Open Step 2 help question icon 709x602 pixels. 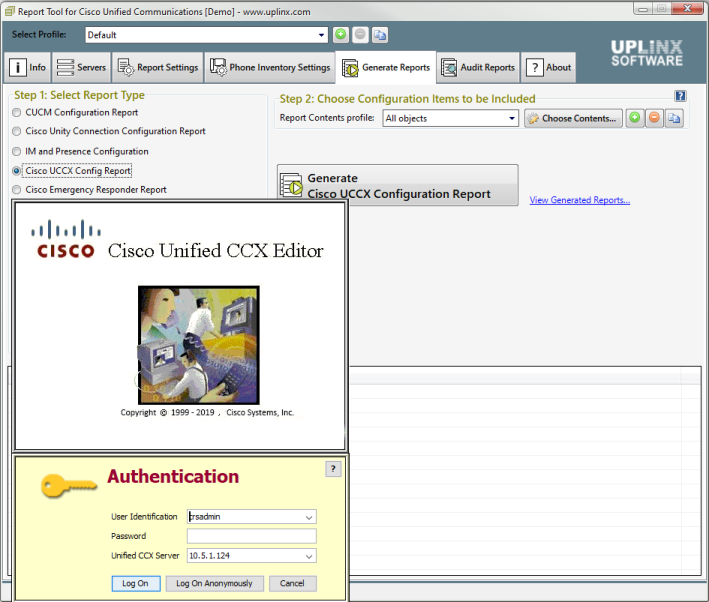pos(680,96)
